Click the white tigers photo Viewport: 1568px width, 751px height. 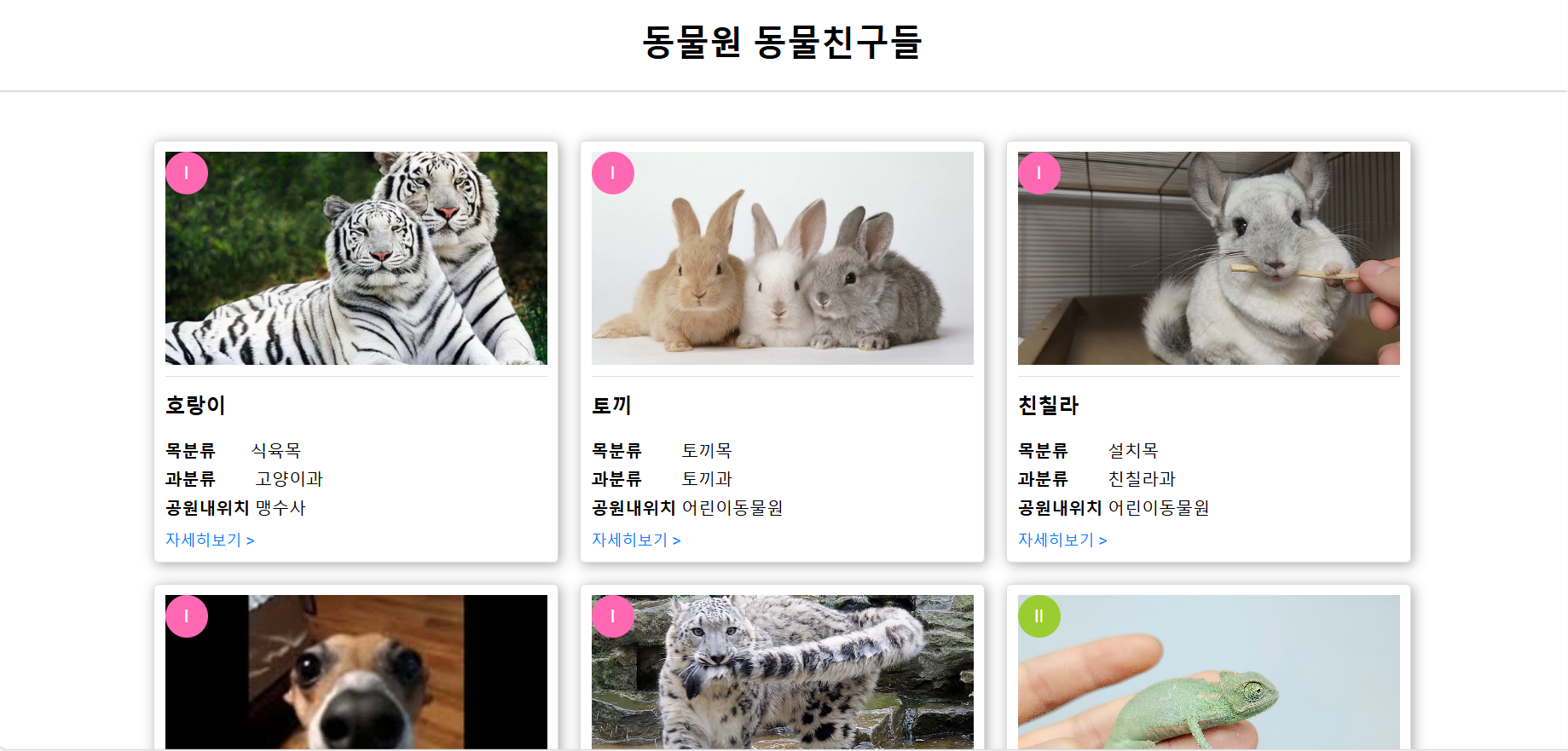point(356,258)
